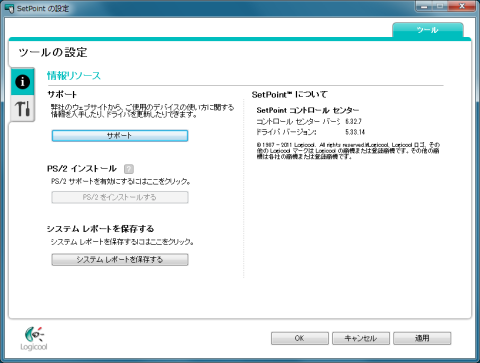Click the サポート button
This screenshot has height=363, width=480.
[120, 136]
